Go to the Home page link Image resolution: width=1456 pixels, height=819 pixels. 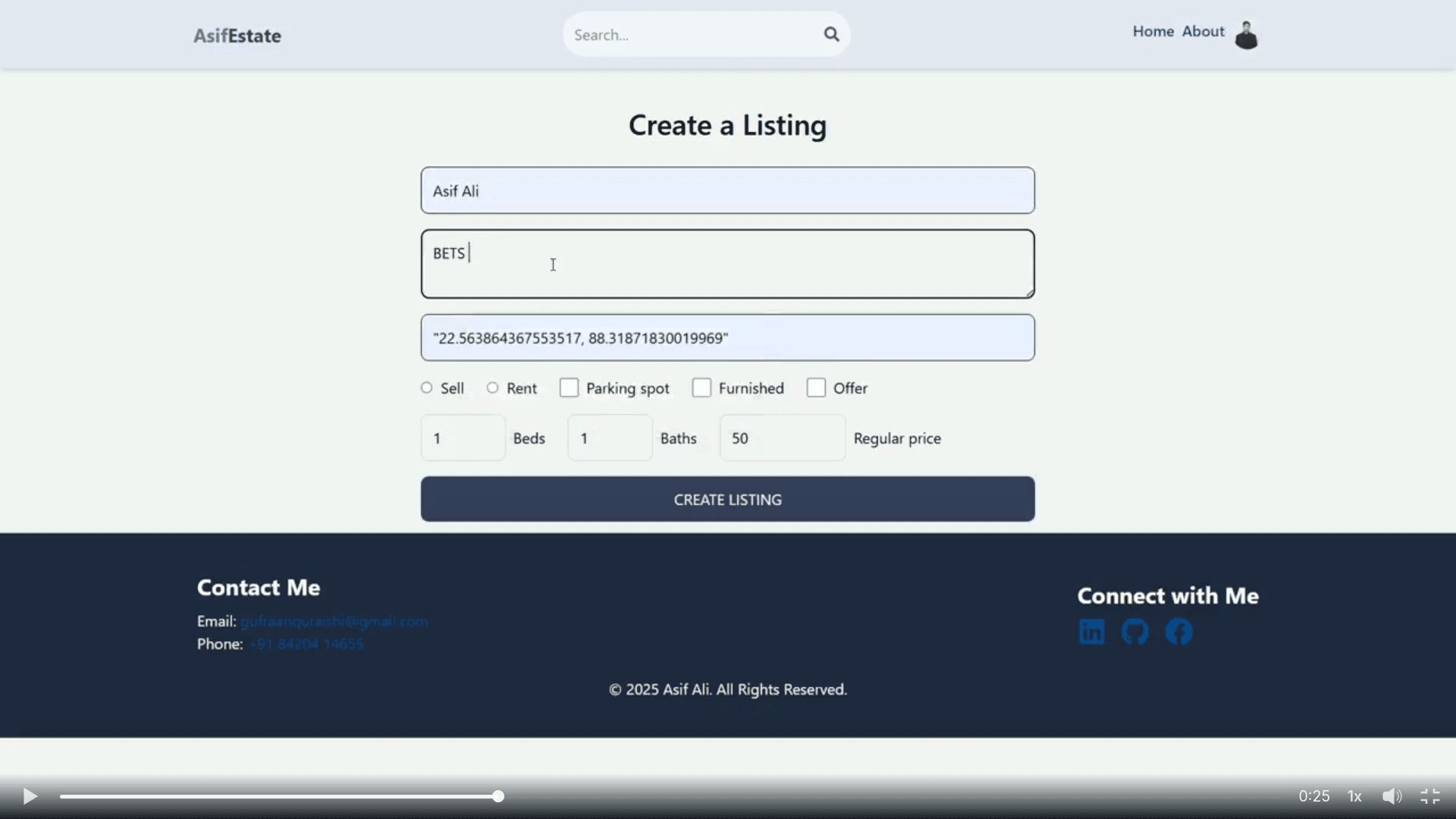click(1153, 31)
